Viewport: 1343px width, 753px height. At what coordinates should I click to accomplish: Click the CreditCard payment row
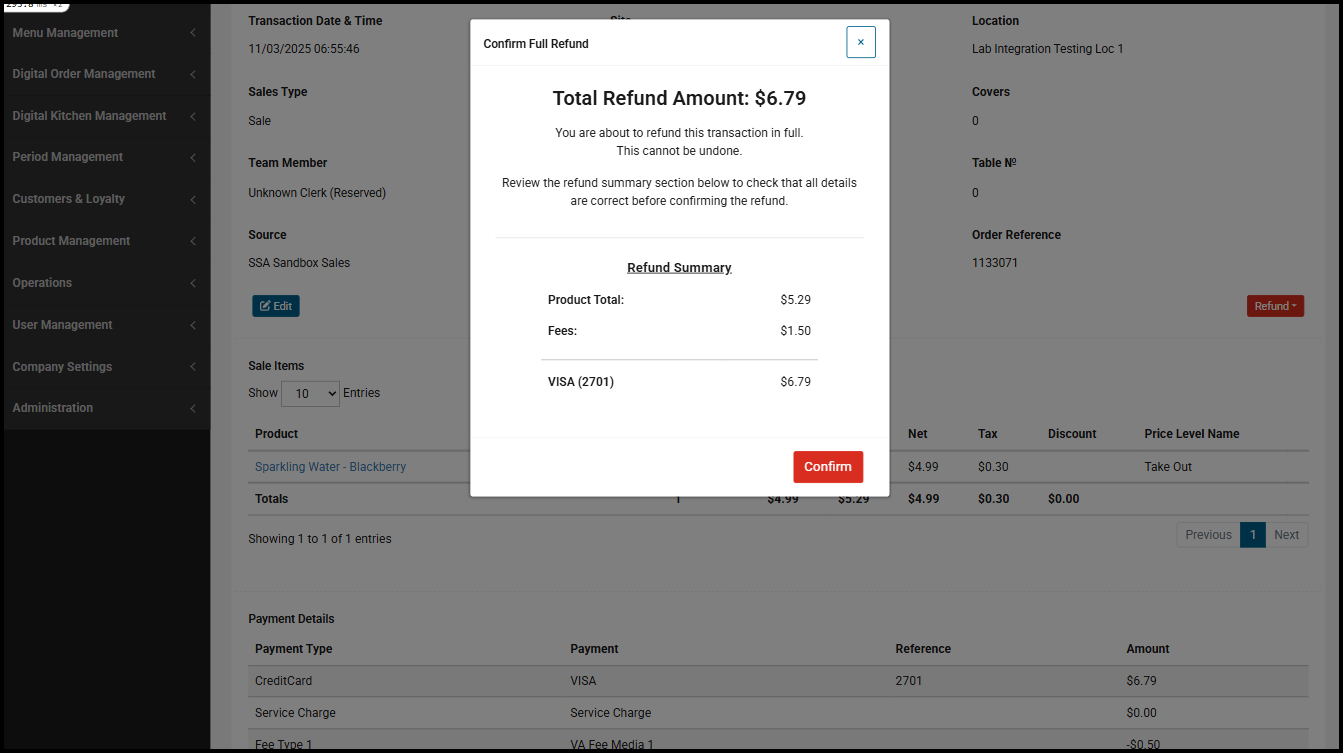[x=283, y=681]
